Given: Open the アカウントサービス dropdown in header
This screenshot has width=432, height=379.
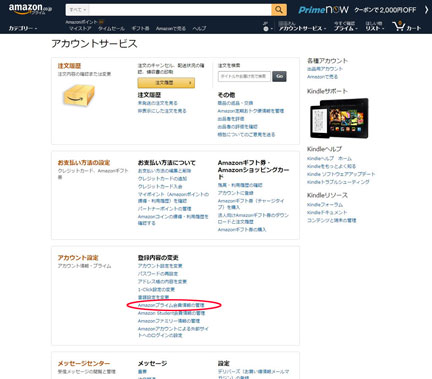Looking at the screenshot, I should coord(302,26).
